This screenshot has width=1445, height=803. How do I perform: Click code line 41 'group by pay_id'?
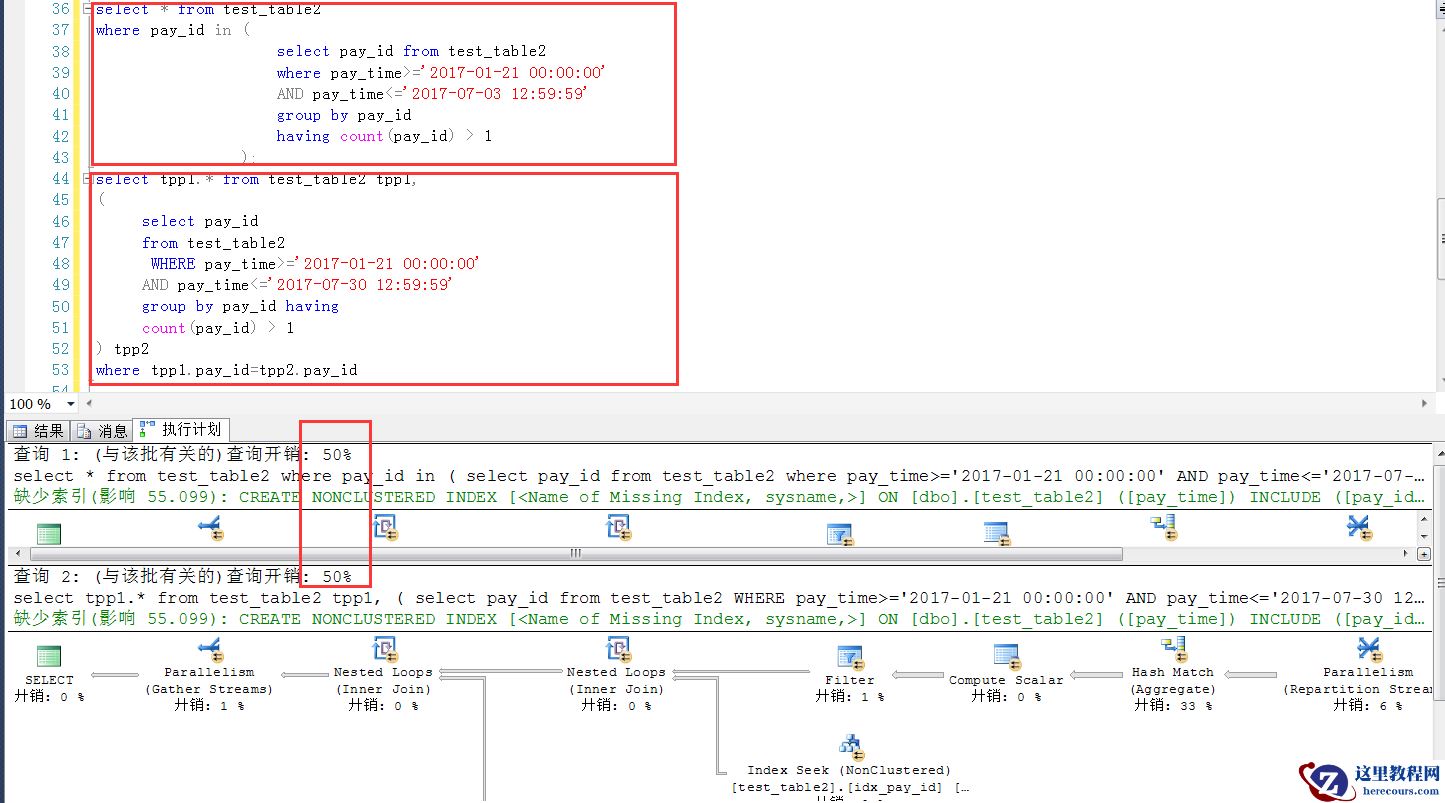point(344,115)
